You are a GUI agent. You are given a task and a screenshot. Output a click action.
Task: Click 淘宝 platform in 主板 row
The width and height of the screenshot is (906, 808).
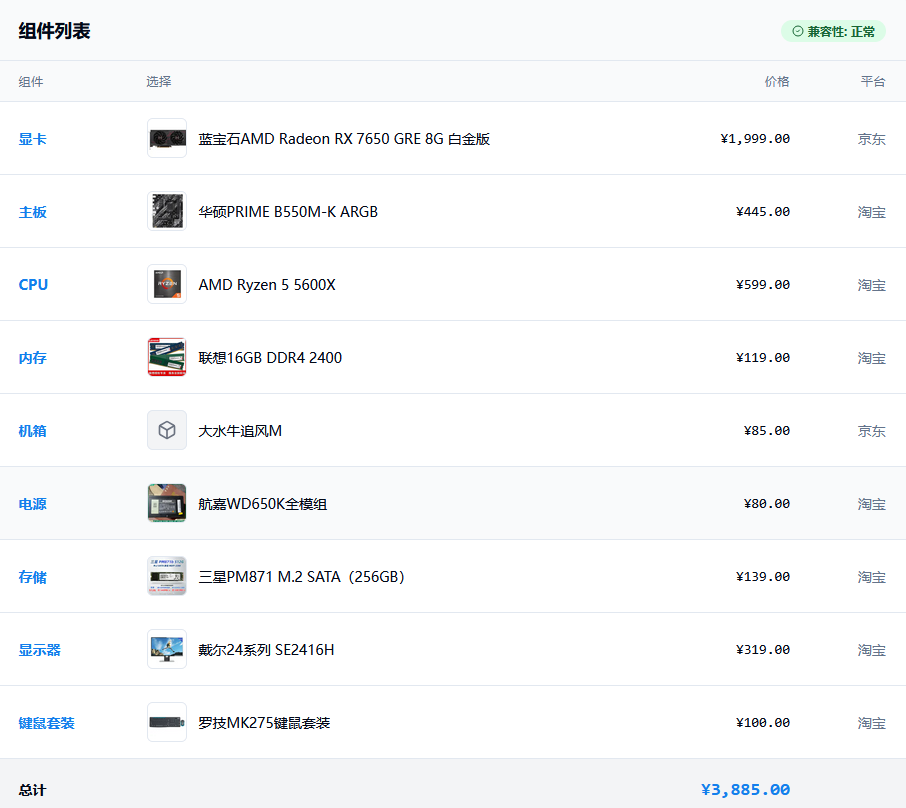[871, 212]
